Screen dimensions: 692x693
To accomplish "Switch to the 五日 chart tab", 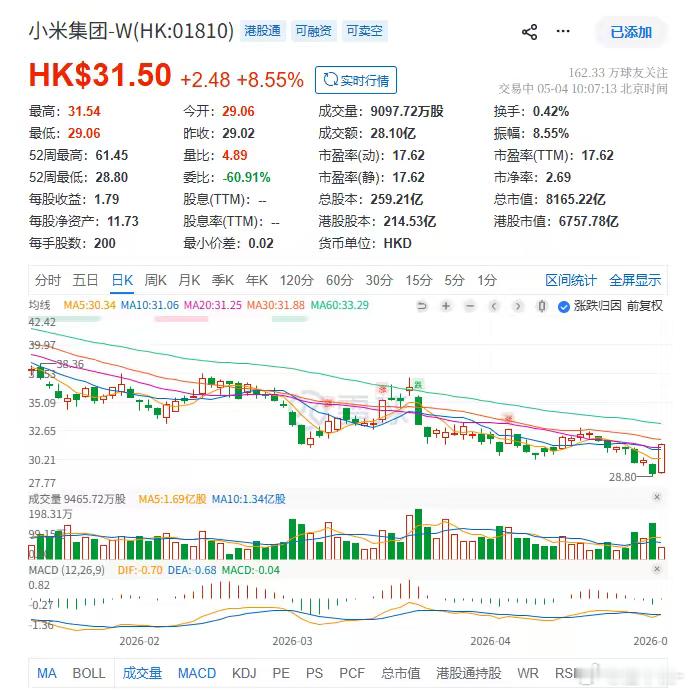I will click(x=85, y=280).
